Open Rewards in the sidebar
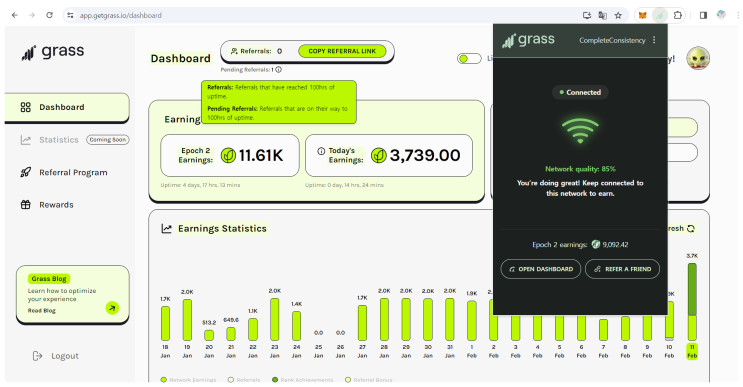This screenshot has width=743, height=387. 47,205
